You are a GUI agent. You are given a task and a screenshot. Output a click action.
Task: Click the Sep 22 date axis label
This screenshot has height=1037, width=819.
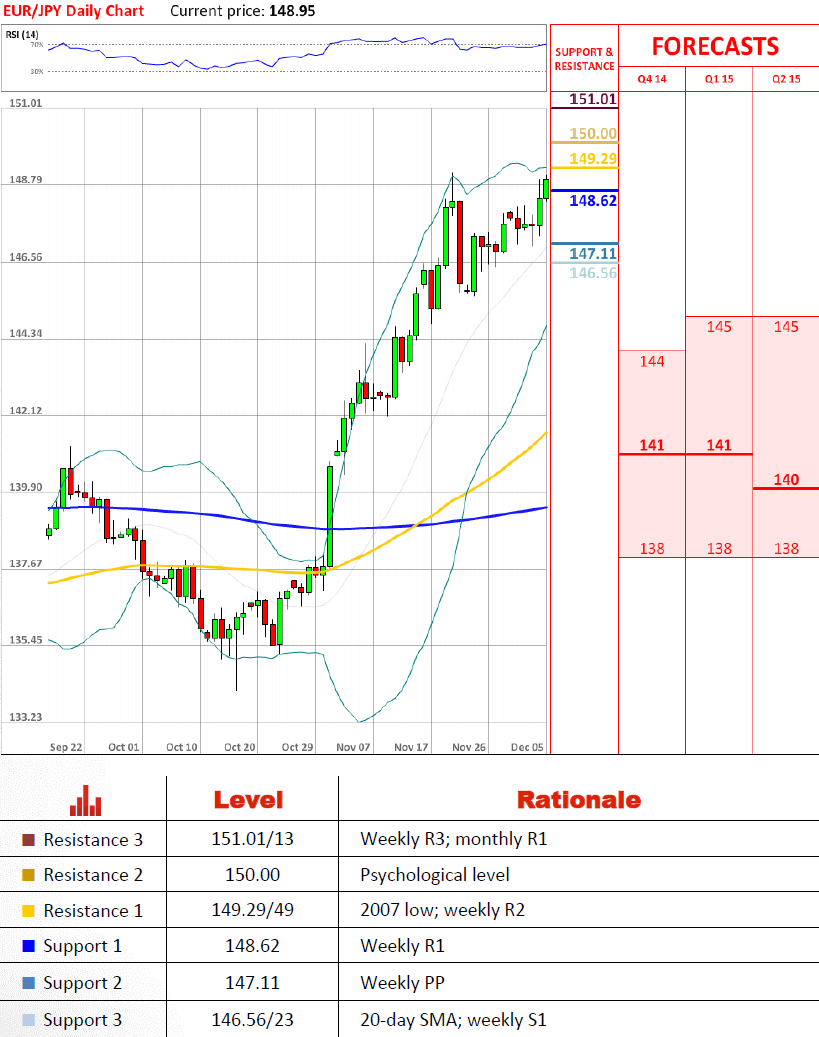pos(66,747)
